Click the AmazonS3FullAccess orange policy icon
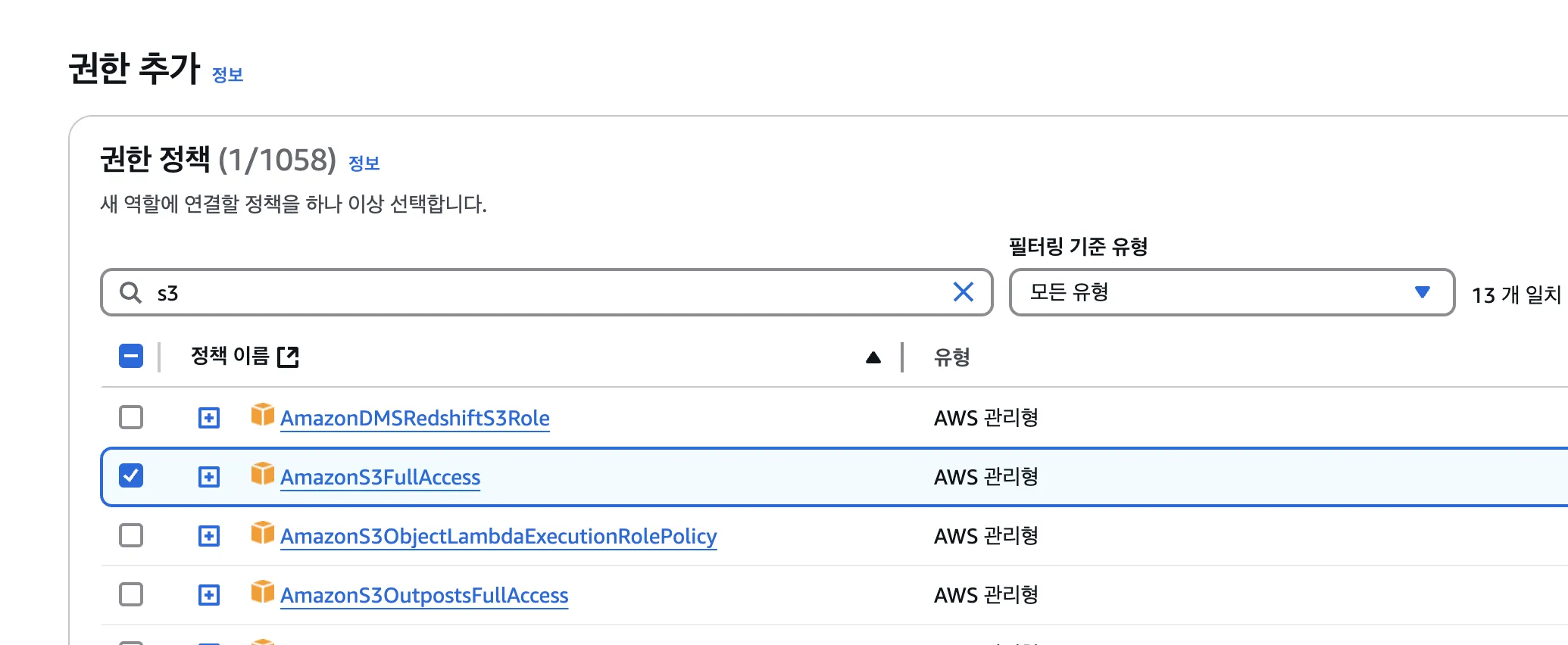The height and width of the screenshot is (645, 1568). [x=262, y=474]
